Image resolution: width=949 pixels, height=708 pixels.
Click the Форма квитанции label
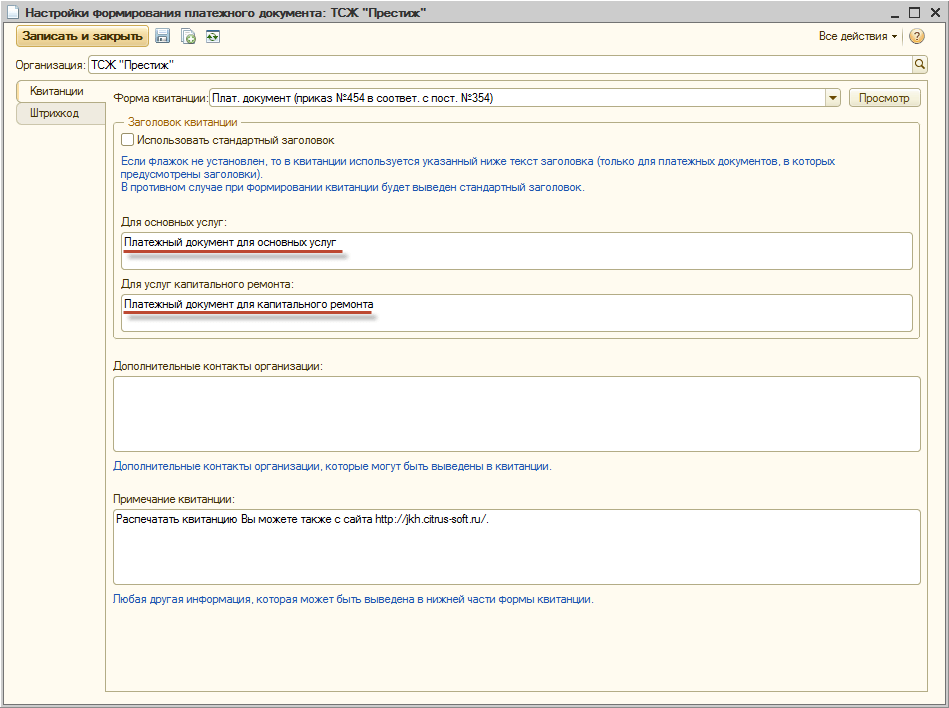click(x=160, y=98)
